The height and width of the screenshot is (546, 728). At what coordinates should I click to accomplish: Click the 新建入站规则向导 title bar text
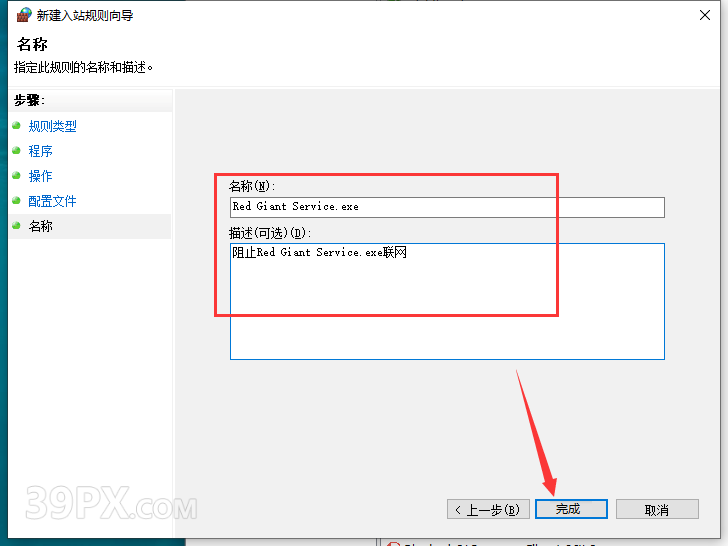coord(85,15)
